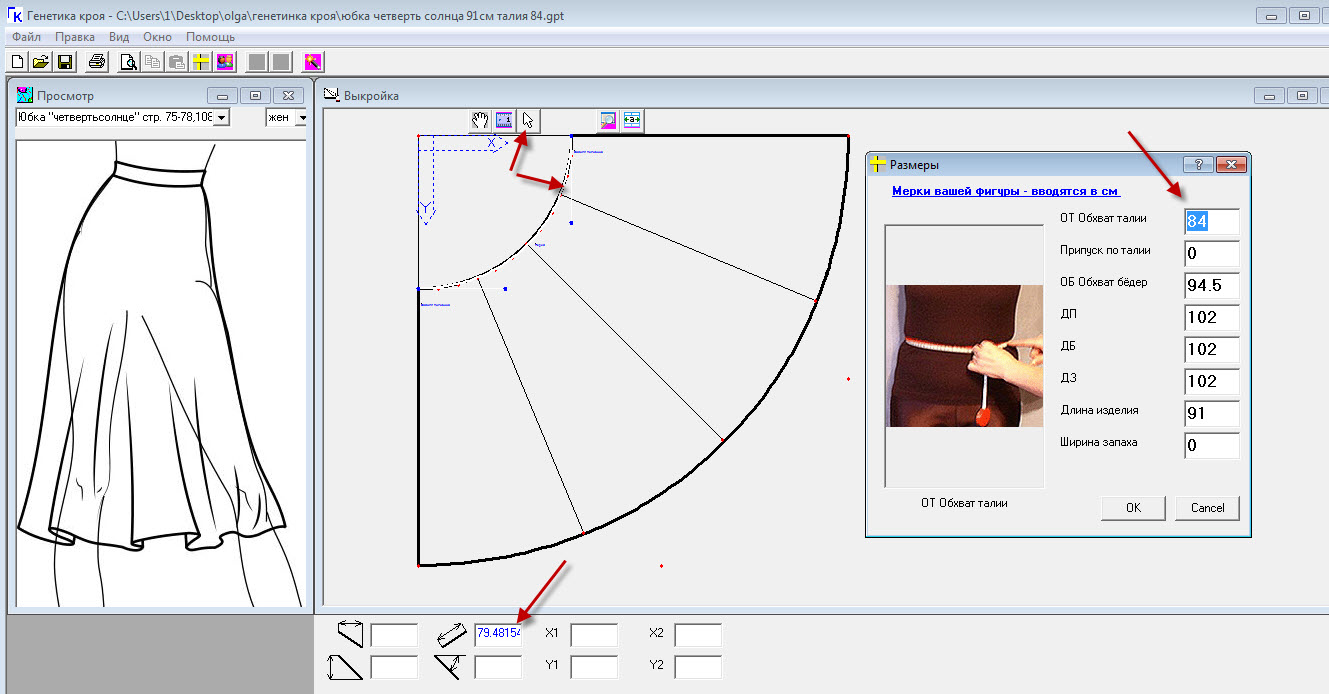The height and width of the screenshot is (694, 1329).
Task: Select the arrow pointer tool in Выкройка
Action: (x=528, y=120)
